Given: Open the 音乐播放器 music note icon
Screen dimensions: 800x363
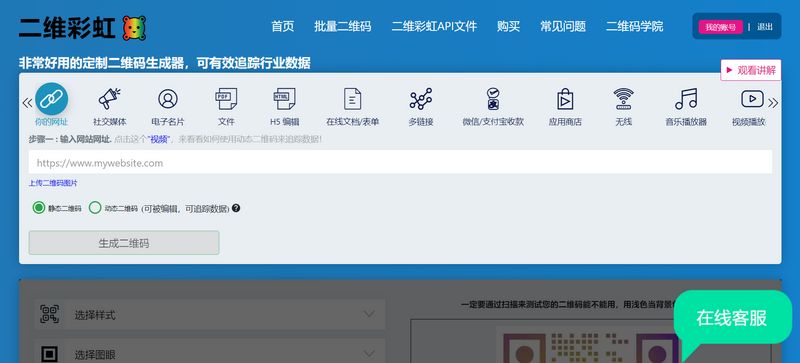Looking at the screenshot, I should [686, 99].
